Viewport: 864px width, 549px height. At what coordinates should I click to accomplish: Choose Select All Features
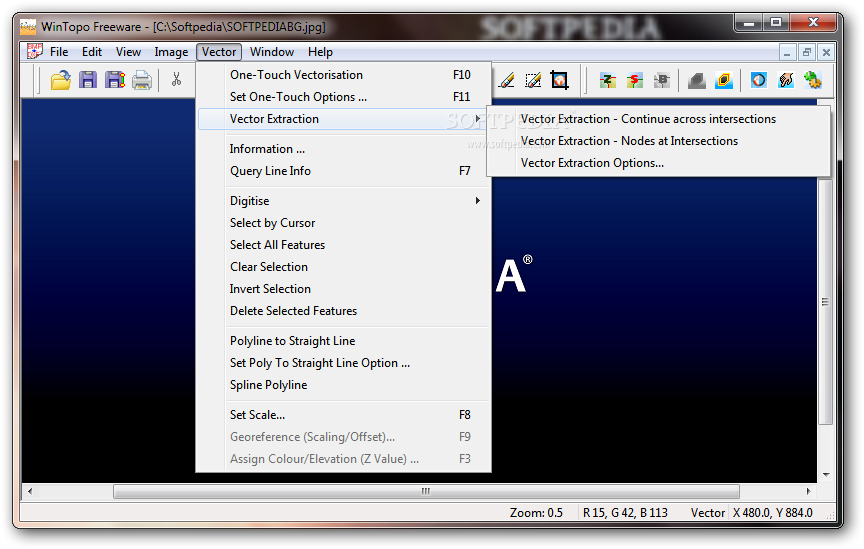point(344,245)
